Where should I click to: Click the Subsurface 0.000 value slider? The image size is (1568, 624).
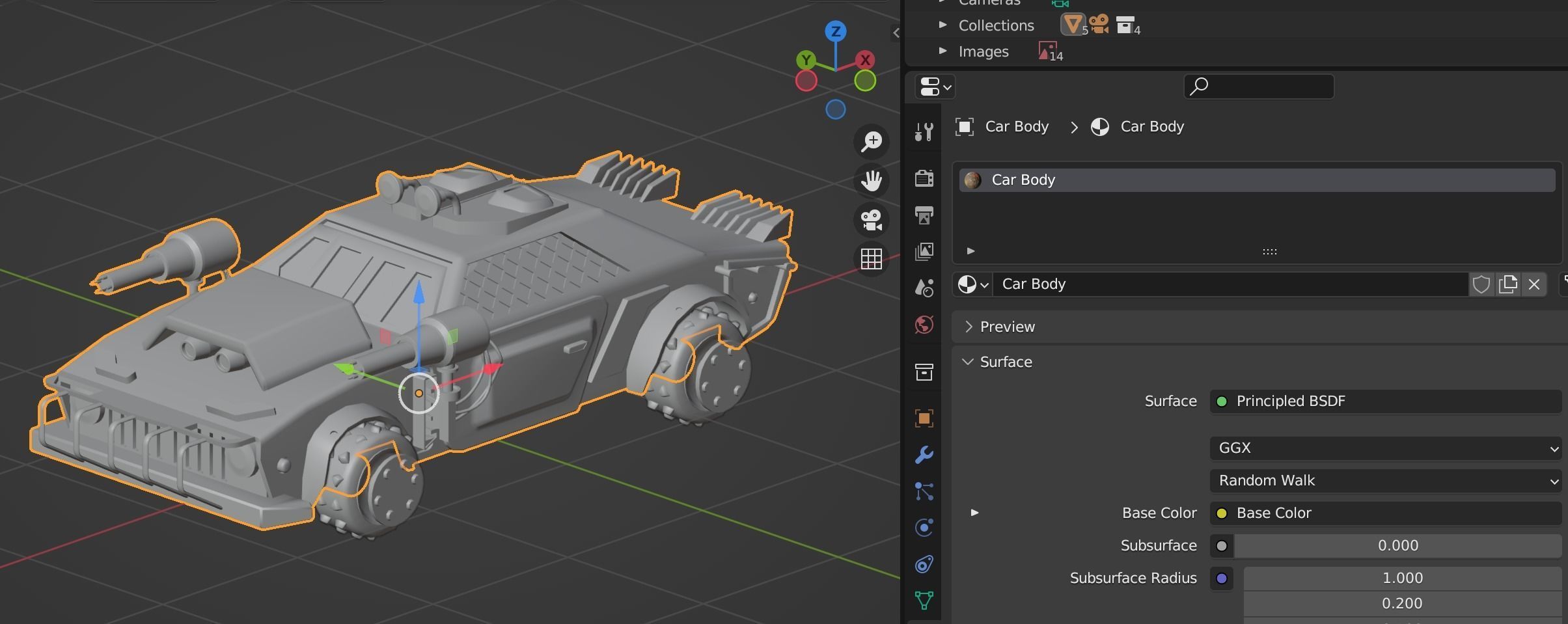click(1398, 546)
